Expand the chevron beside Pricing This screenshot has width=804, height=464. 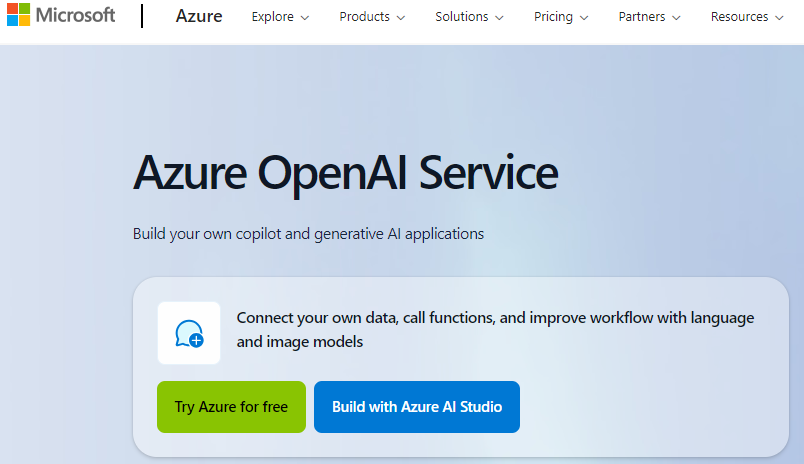[x=584, y=18]
